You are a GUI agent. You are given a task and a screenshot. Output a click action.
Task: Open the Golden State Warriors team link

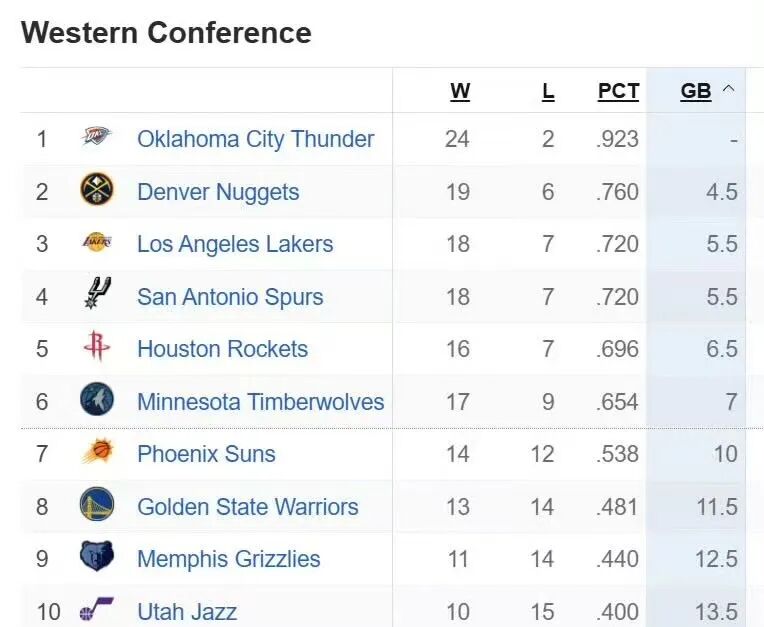click(x=247, y=507)
